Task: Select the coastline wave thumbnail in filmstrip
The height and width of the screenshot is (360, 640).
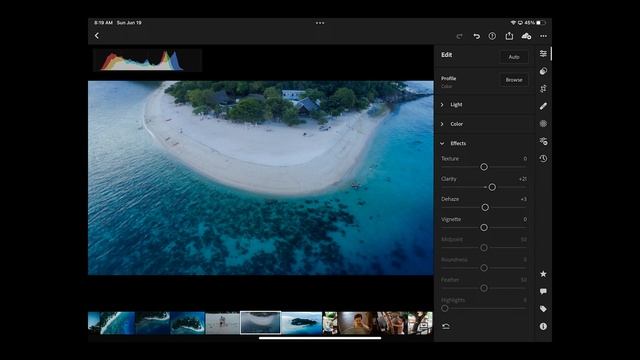Action: click(117, 323)
